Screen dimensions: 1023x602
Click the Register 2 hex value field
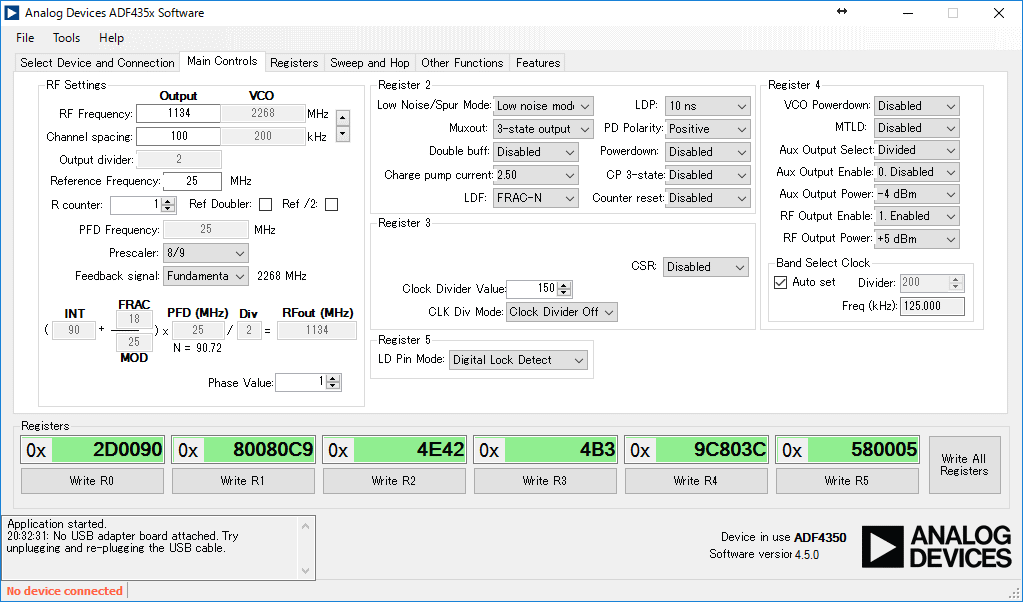tap(410, 450)
